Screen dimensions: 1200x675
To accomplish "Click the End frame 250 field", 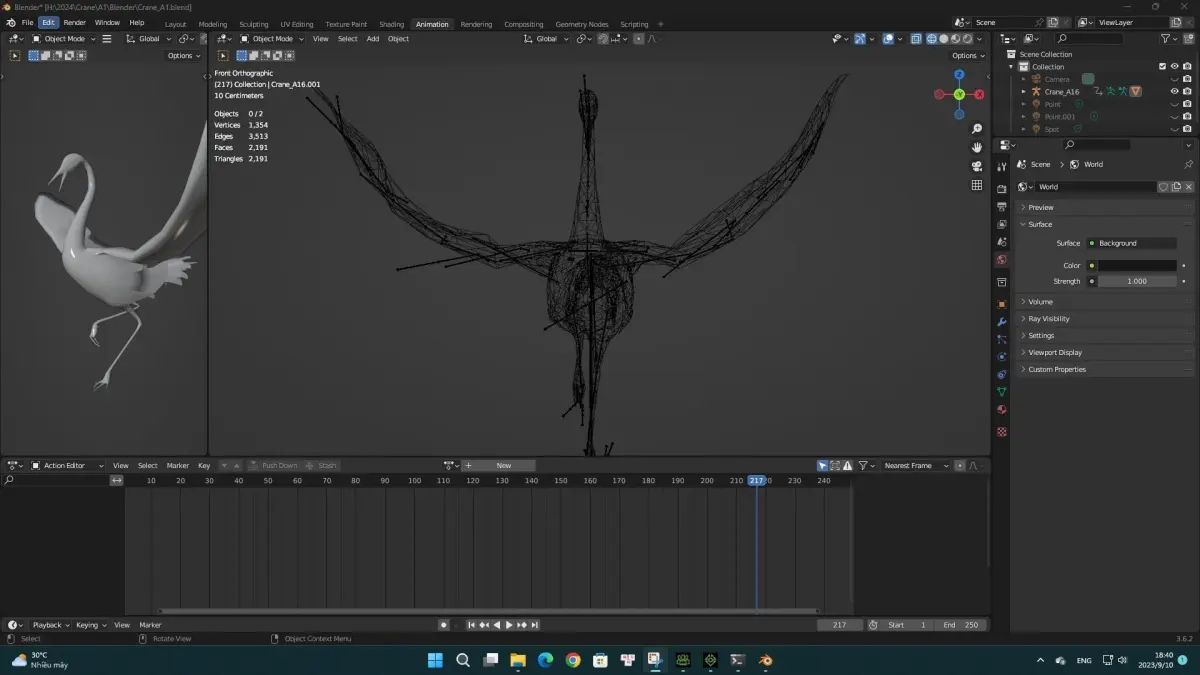I will point(960,625).
